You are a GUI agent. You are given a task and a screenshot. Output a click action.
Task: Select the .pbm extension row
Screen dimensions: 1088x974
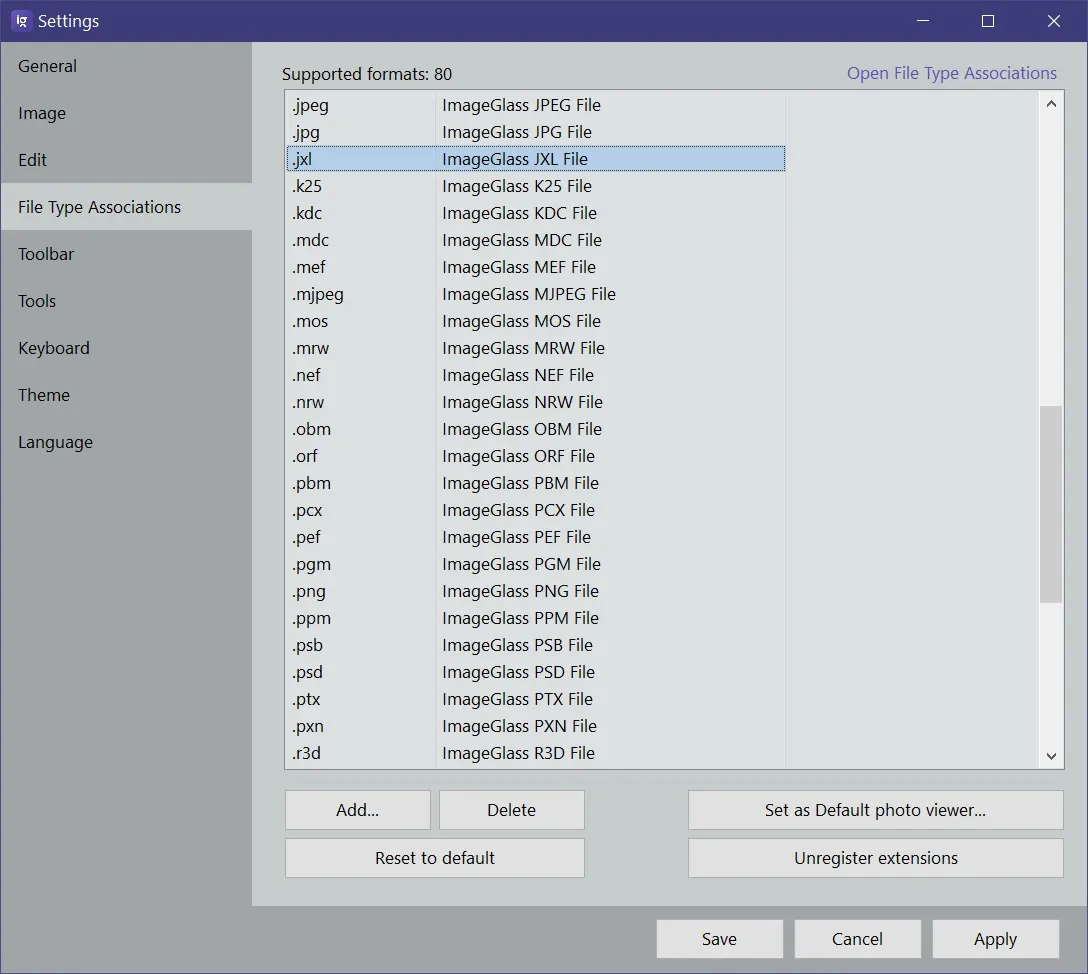[536, 484]
